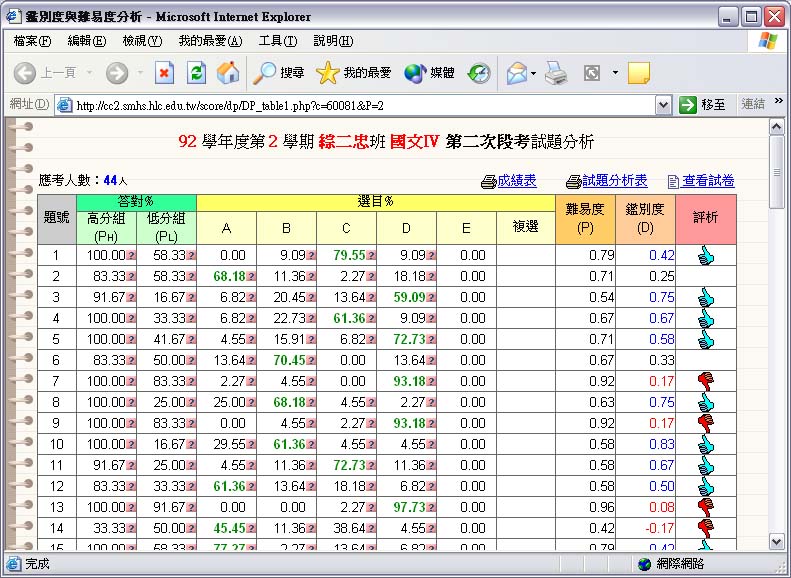Expand the address bar URL dropdown
This screenshot has width=791, height=578.
(663, 105)
